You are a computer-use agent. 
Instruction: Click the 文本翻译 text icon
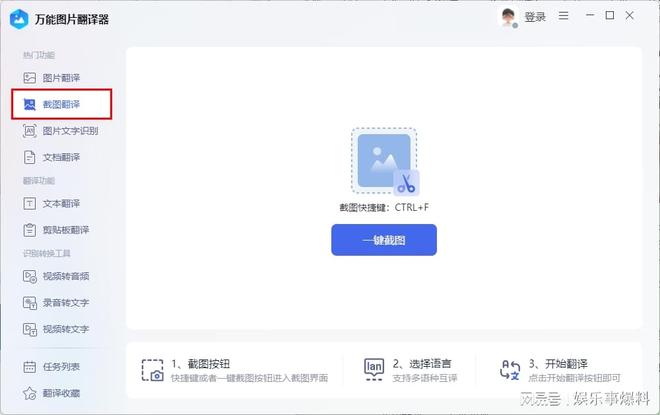coord(29,204)
